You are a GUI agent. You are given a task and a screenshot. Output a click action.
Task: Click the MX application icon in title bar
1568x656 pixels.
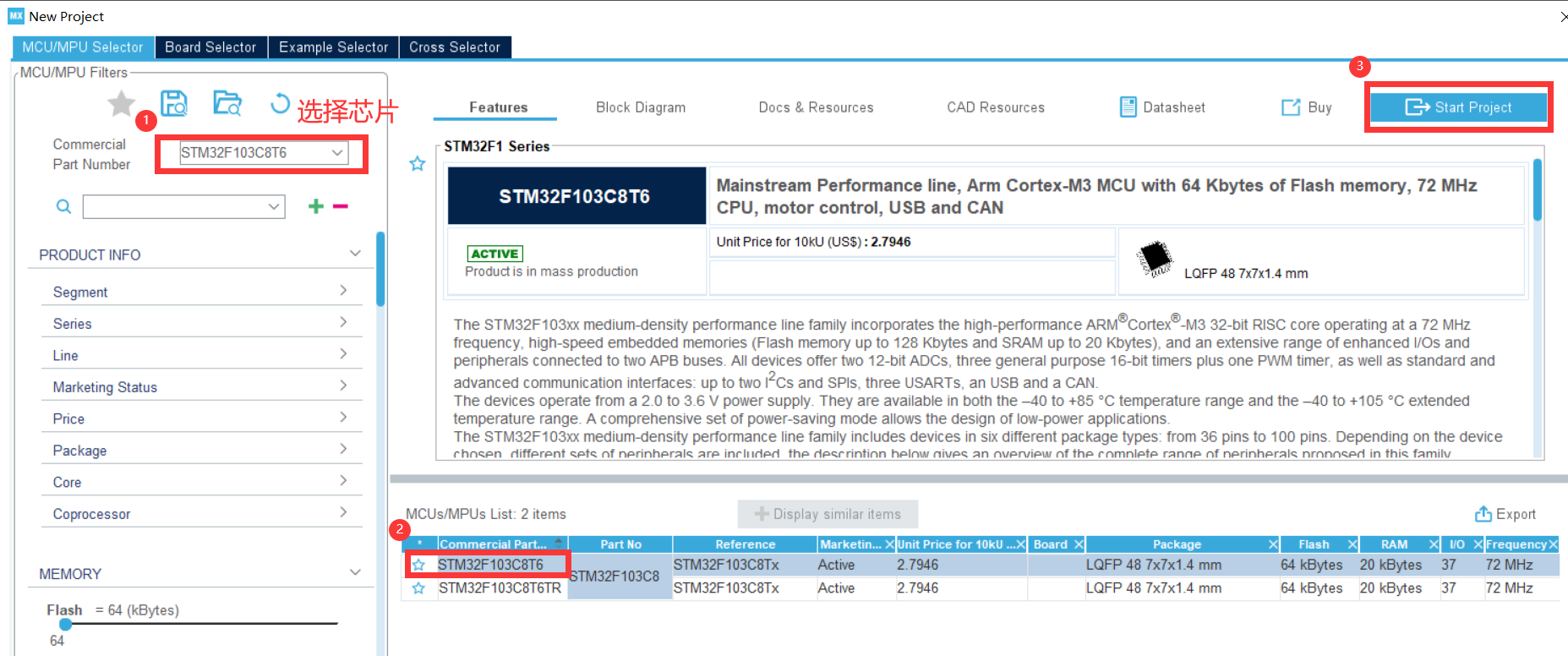coord(16,16)
